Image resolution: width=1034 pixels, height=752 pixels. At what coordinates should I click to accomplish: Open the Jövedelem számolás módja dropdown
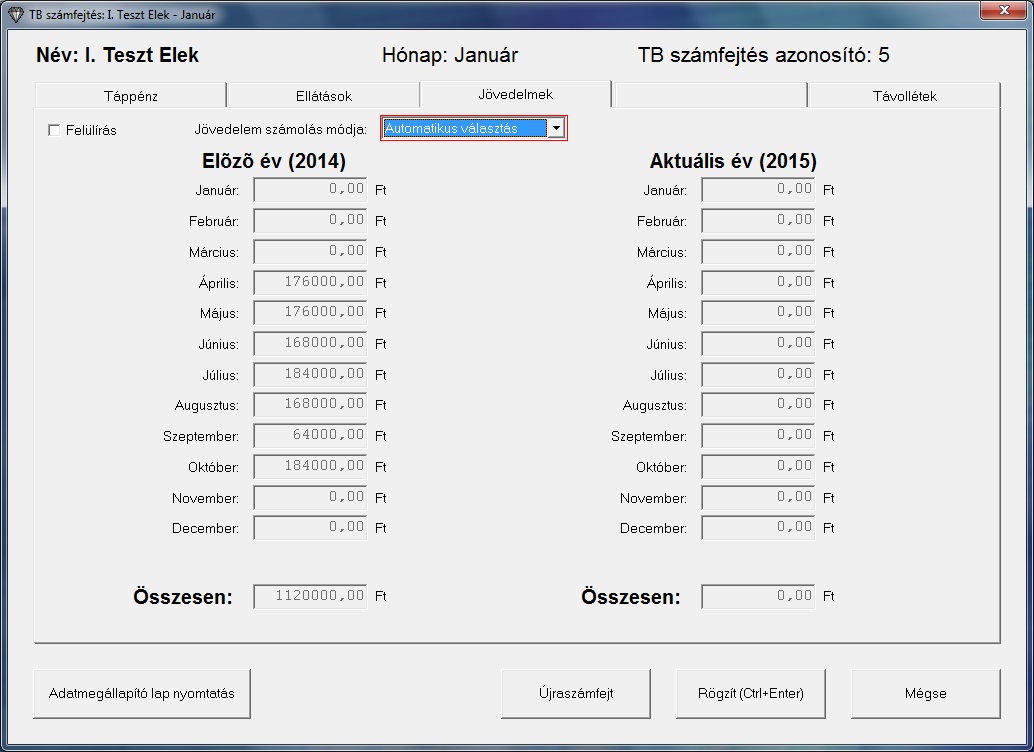[557, 128]
